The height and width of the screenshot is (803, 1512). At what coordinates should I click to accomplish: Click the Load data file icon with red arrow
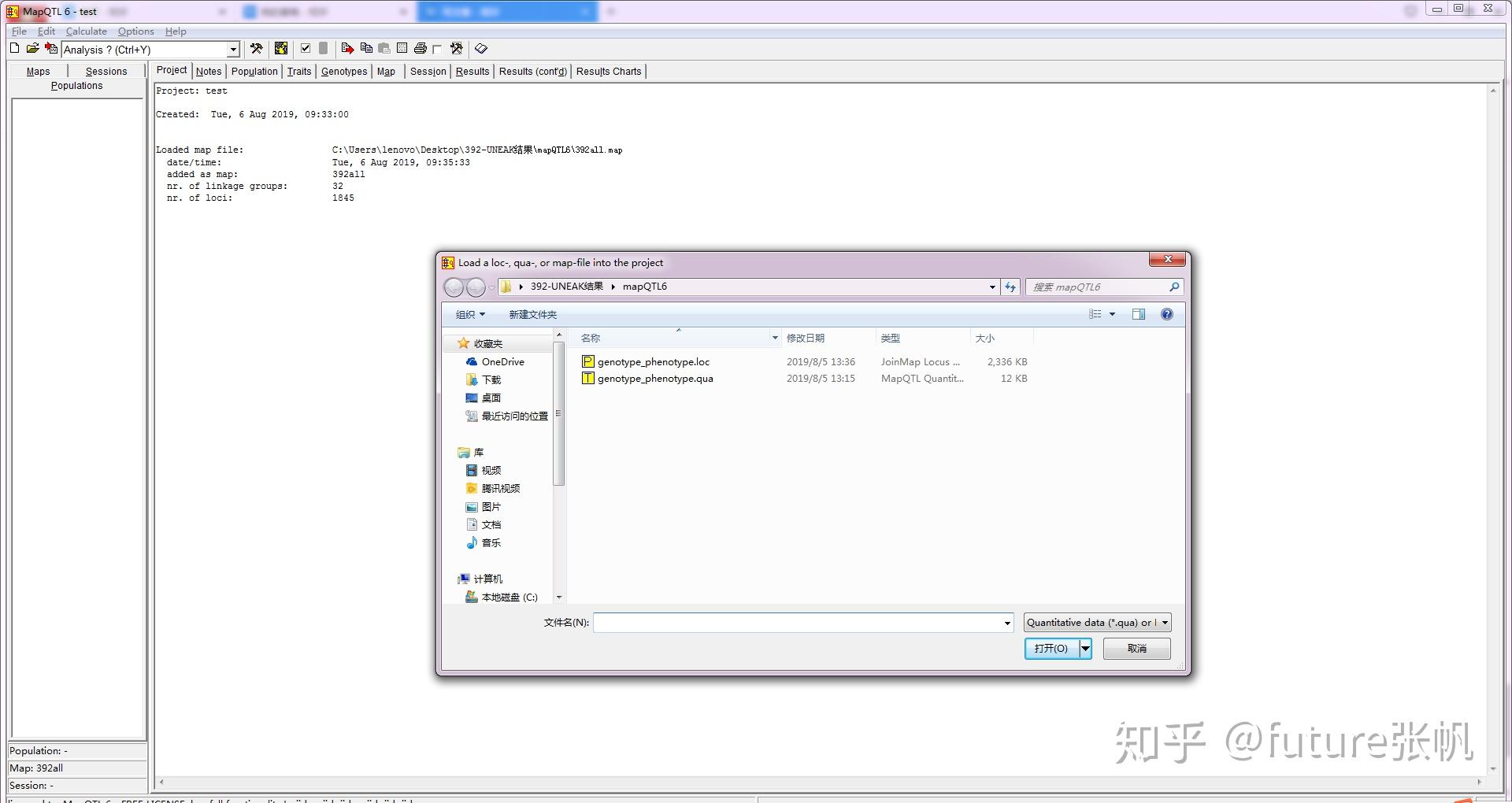tap(51, 49)
